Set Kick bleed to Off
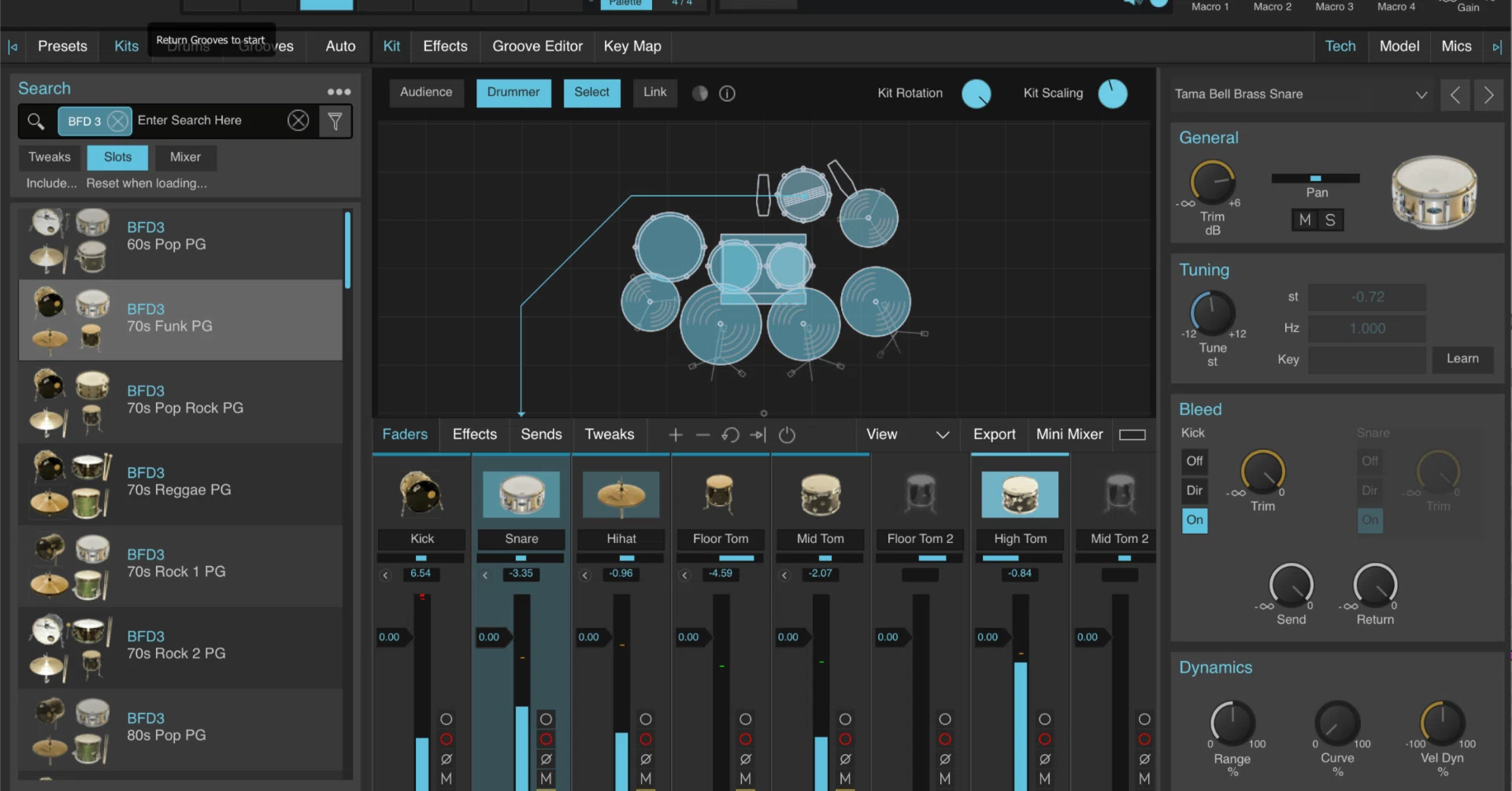Viewport: 1512px width, 791px height. click(1195, 461)
